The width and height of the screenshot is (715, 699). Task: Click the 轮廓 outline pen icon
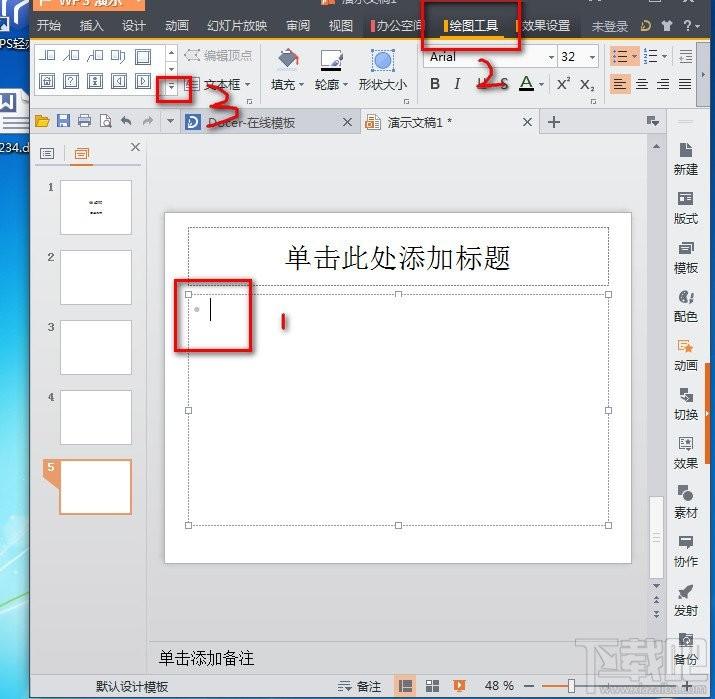pos(331,61)
